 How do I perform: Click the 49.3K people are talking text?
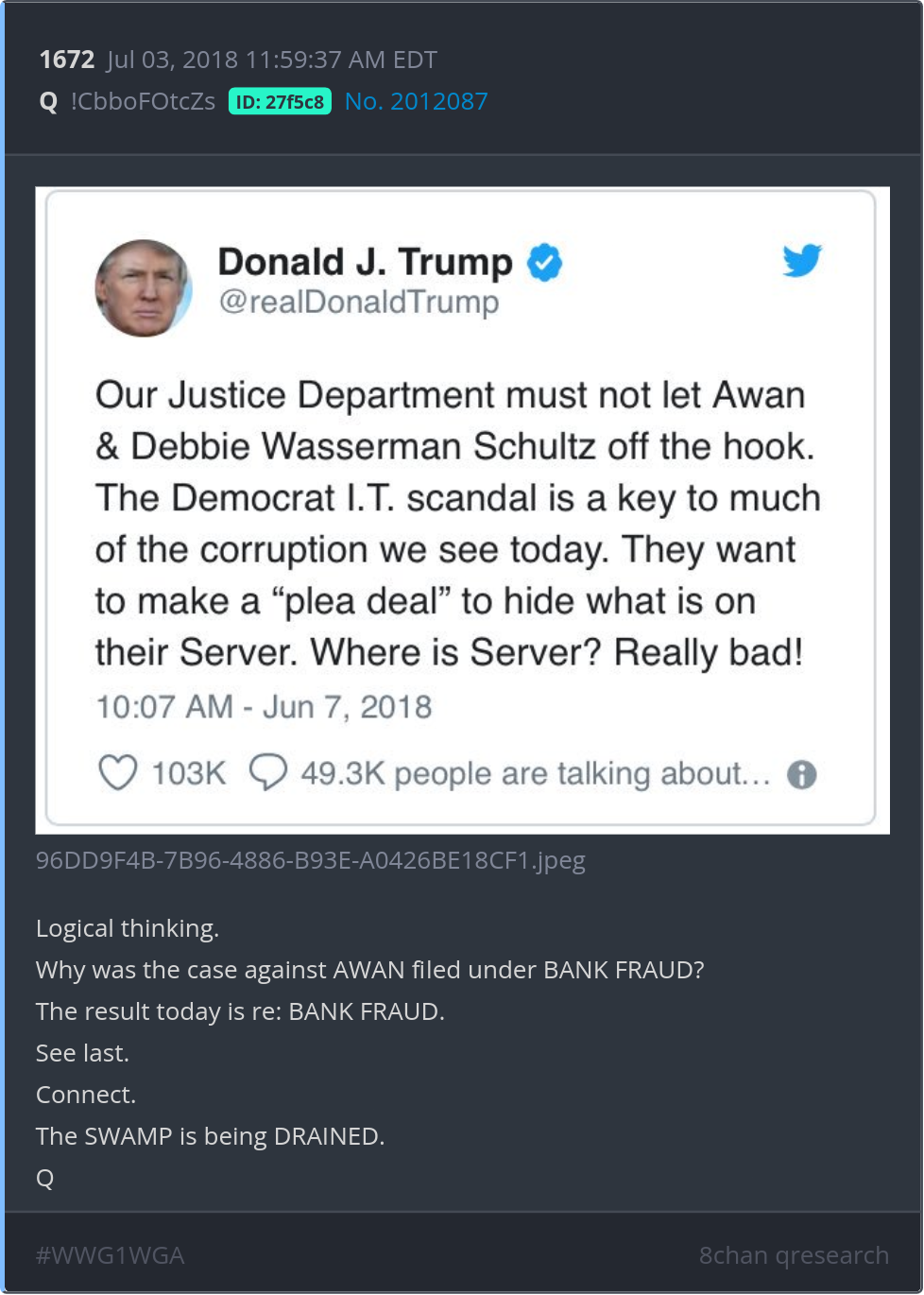coord(536,774)
